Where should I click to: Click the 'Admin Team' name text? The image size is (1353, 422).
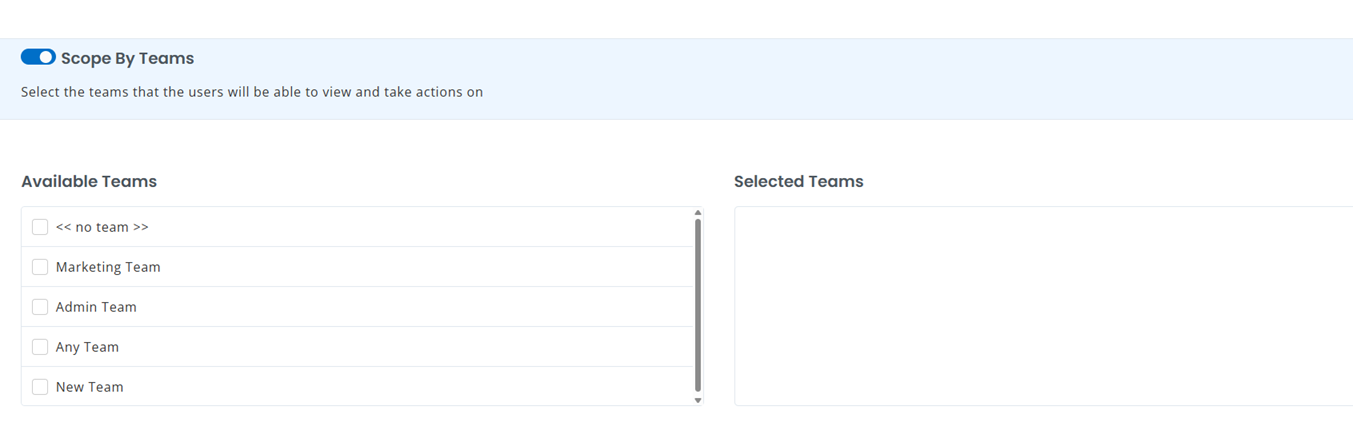96,307
